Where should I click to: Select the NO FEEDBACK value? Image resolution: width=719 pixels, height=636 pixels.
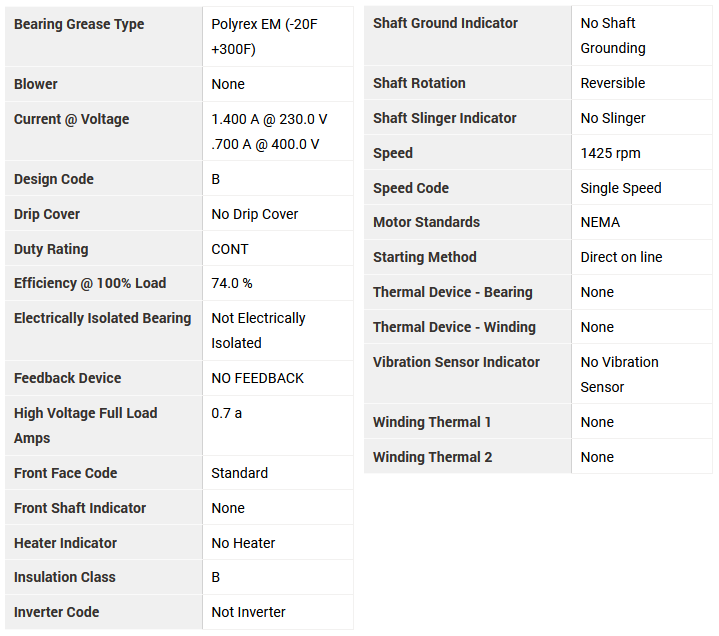[x=258, y=378]
